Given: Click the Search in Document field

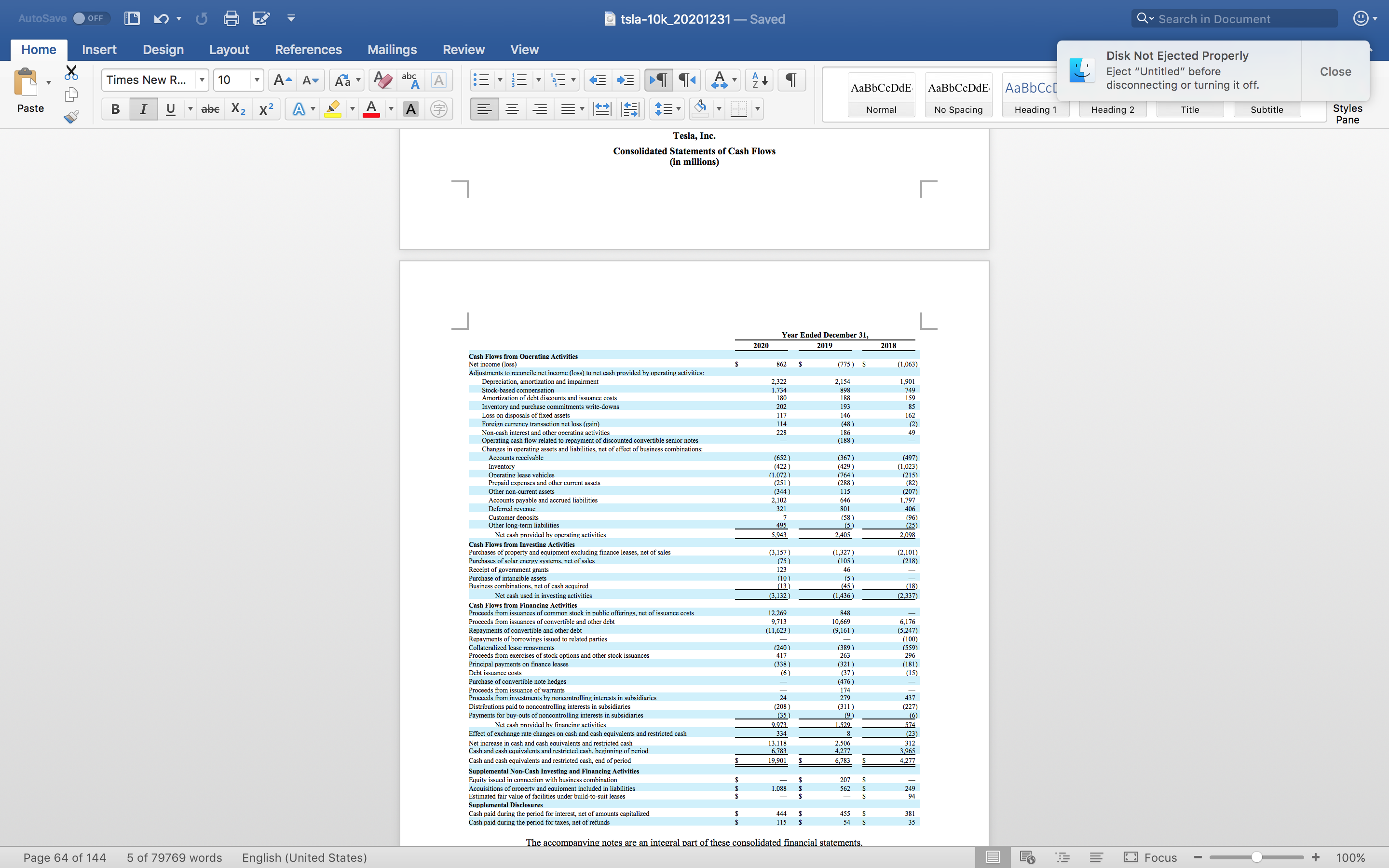Looking at the screenshot, I should point(1235,18).
